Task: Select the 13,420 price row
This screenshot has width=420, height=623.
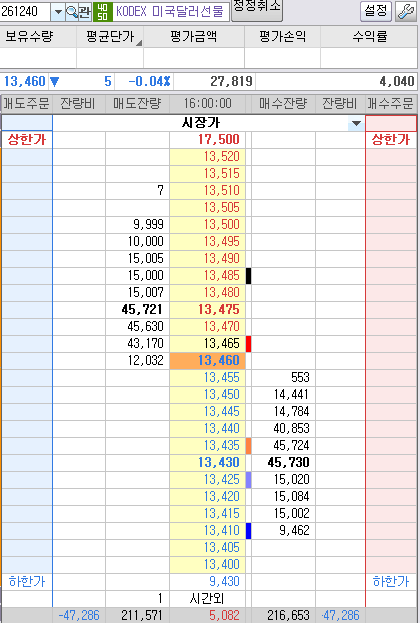Action: 207,496
